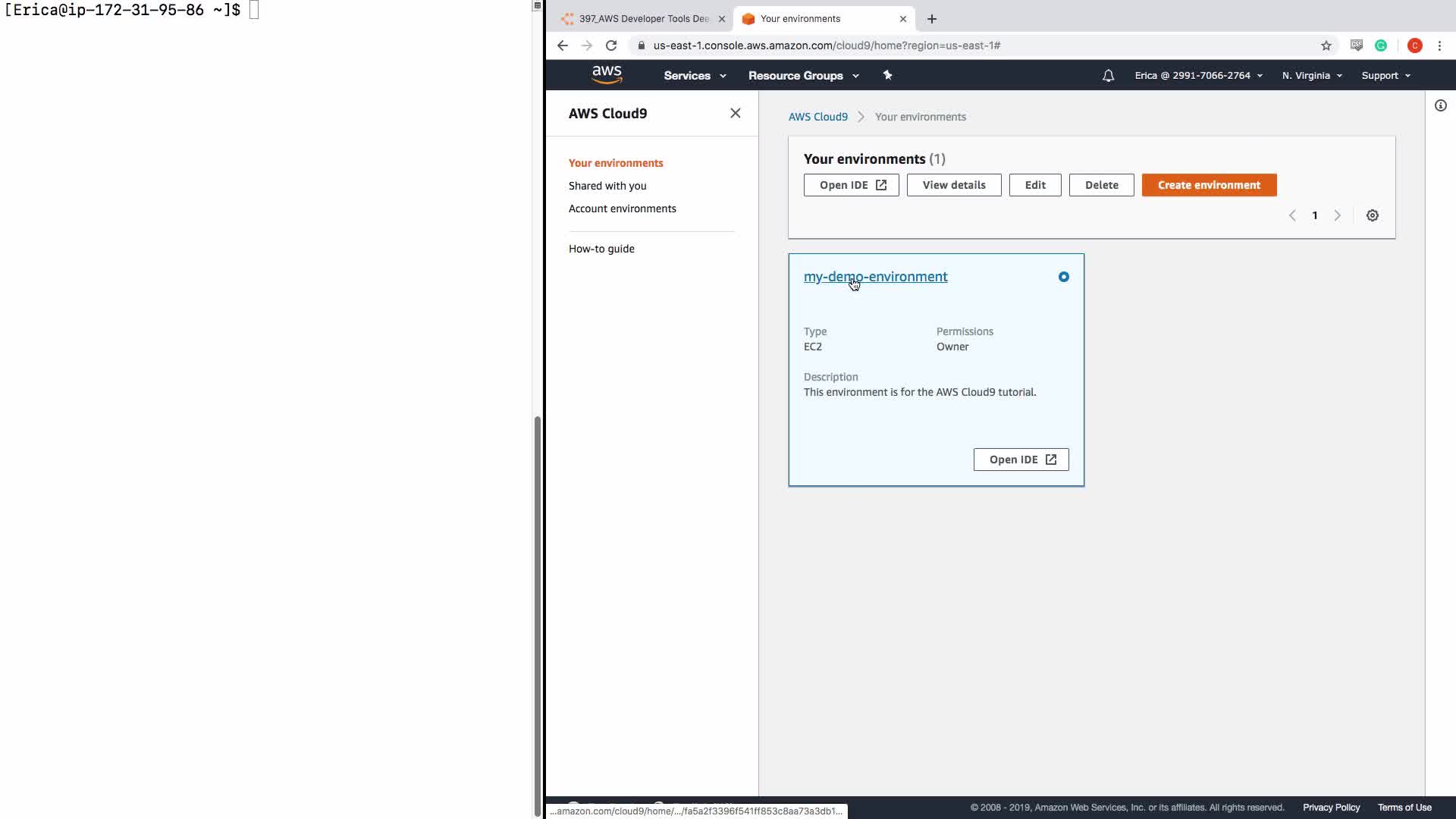Viewport: 1456px width, 819px height.
Task: Open the Erica account dropdown menu
Action: 1198,76
